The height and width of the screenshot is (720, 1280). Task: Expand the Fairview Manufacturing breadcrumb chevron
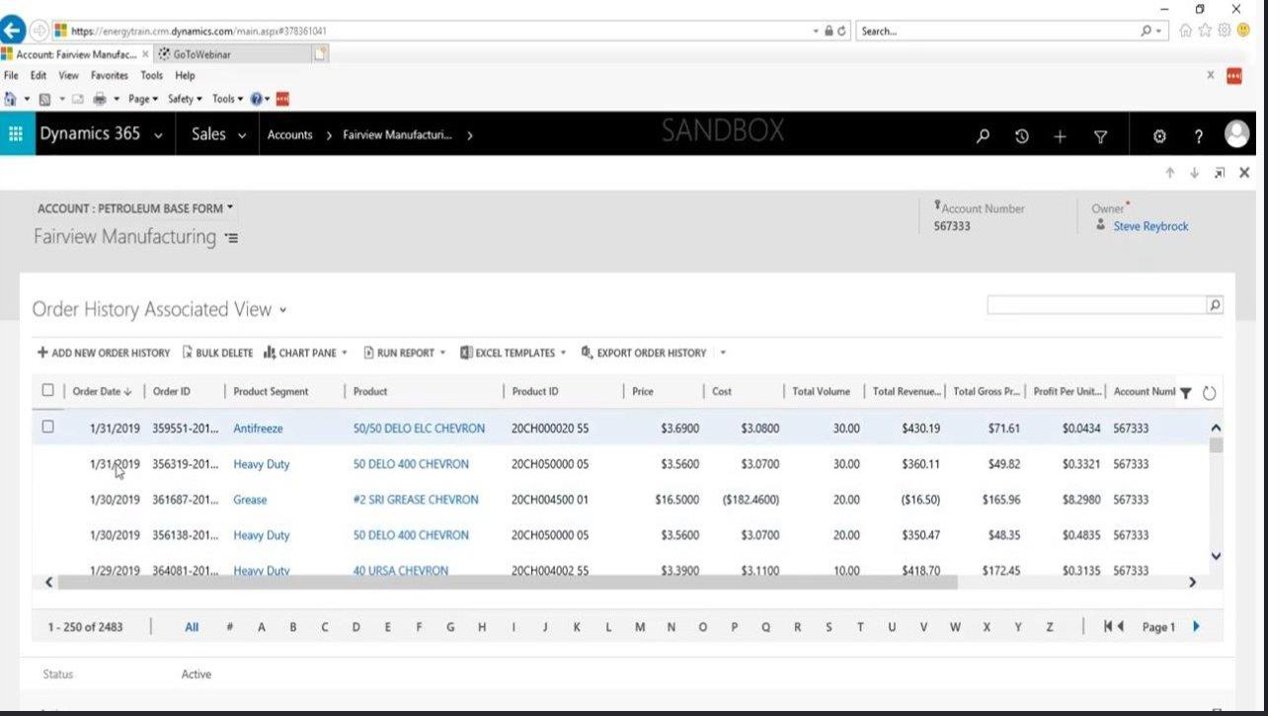pos(470,135)
